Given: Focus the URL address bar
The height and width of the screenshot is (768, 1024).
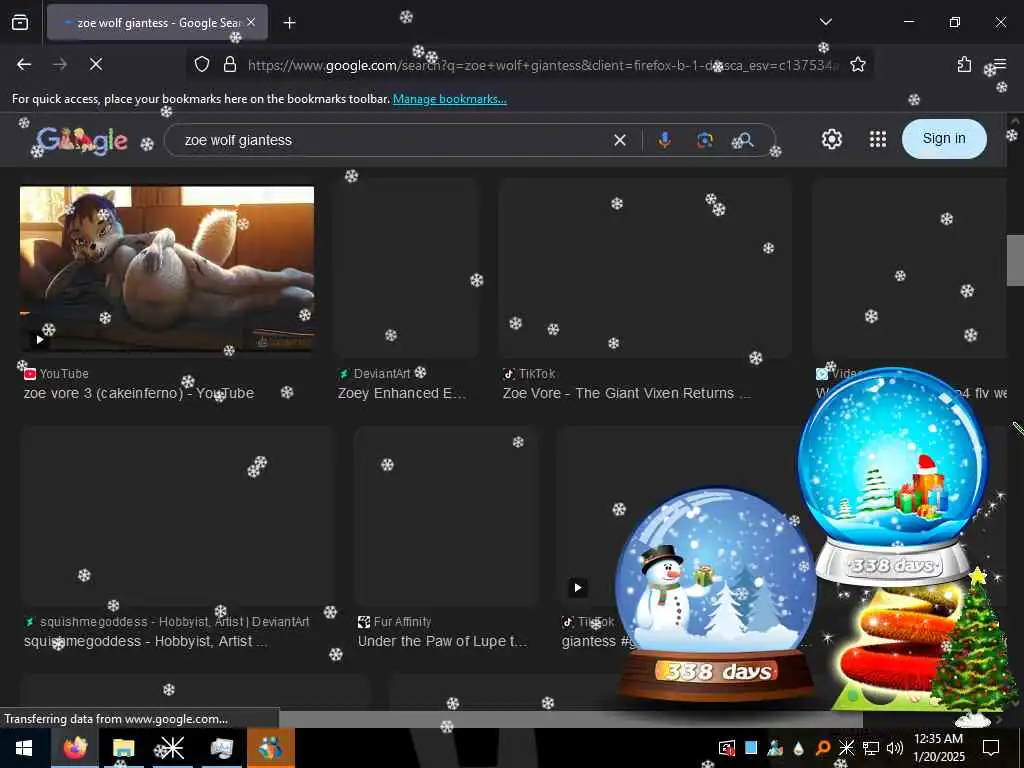Looking at the screenshot, I should click(542, 65).
